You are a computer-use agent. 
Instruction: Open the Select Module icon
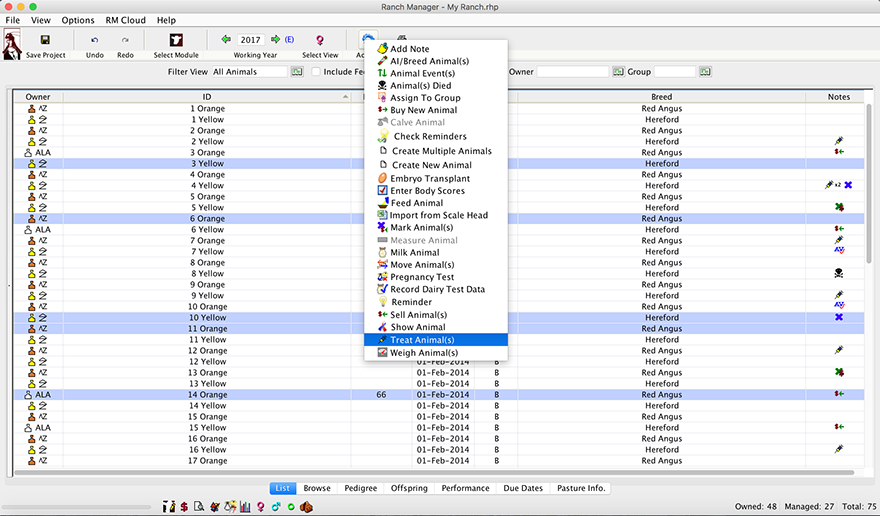click(175, 40)
